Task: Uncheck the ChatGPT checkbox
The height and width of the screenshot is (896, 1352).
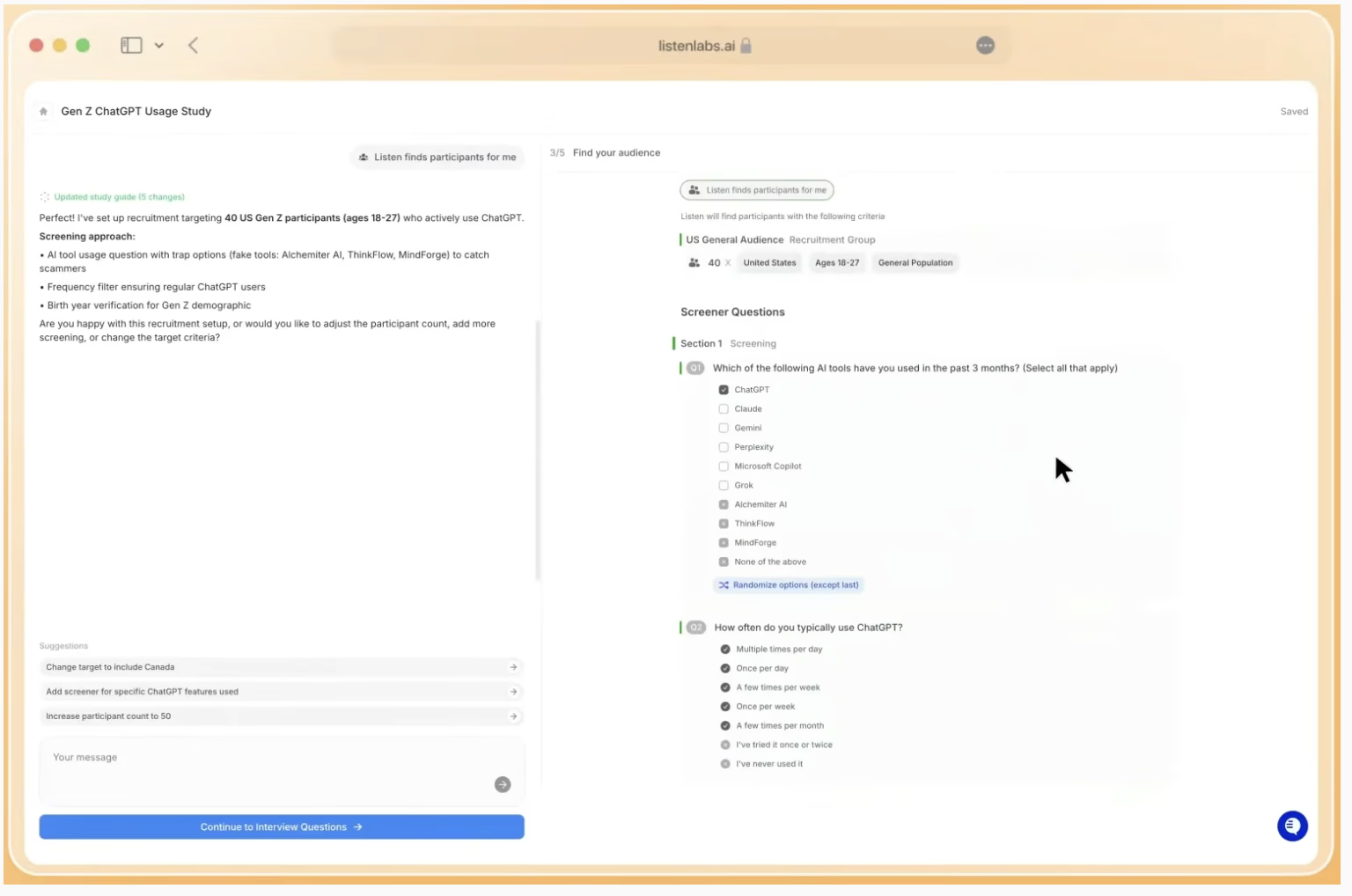Action: click(724, 390)
